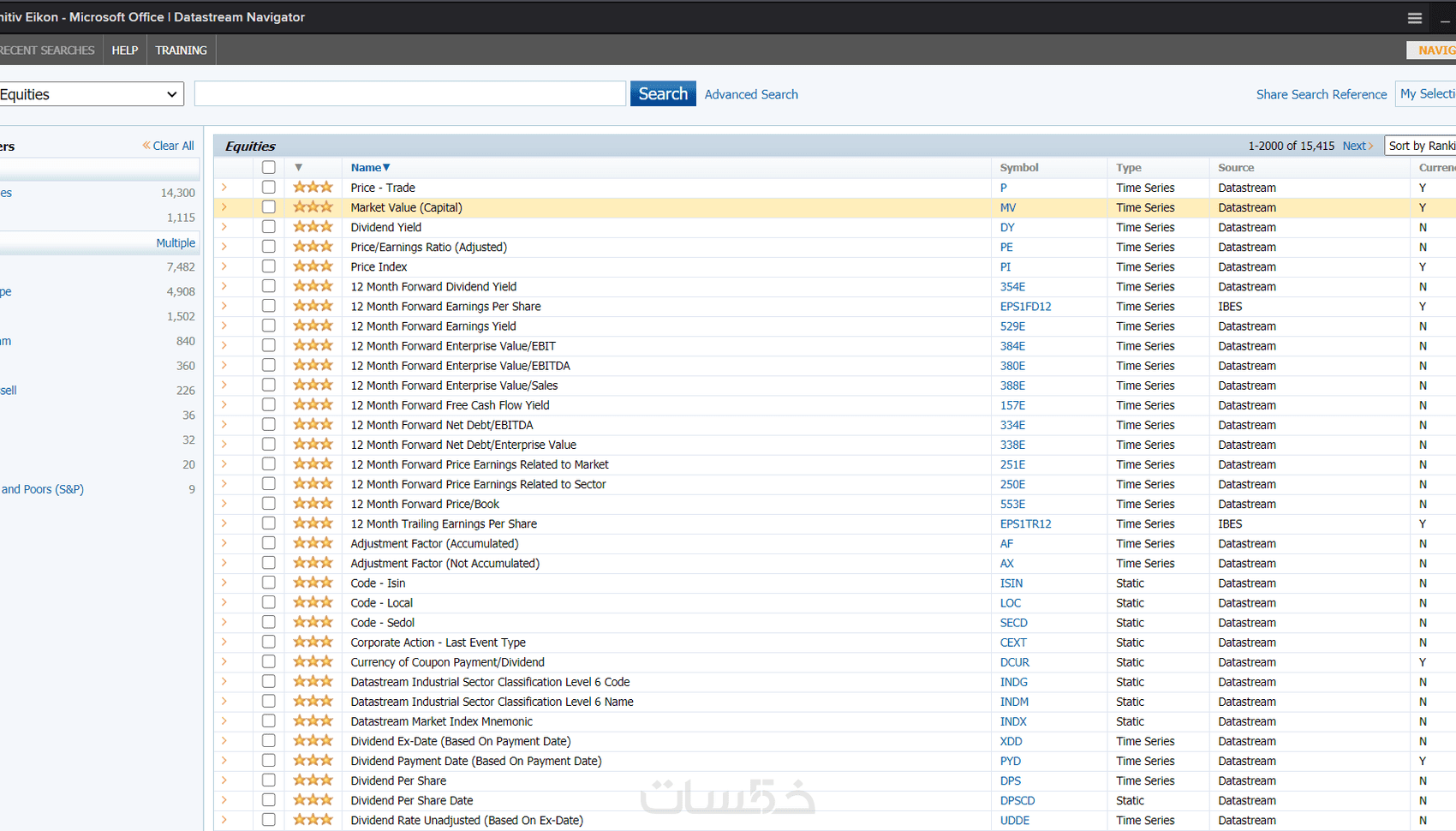Screen dimensions: 1456x831
Task: Click stars for Adjustment Factor (Not Accumulated)
Action: (313, 563)
